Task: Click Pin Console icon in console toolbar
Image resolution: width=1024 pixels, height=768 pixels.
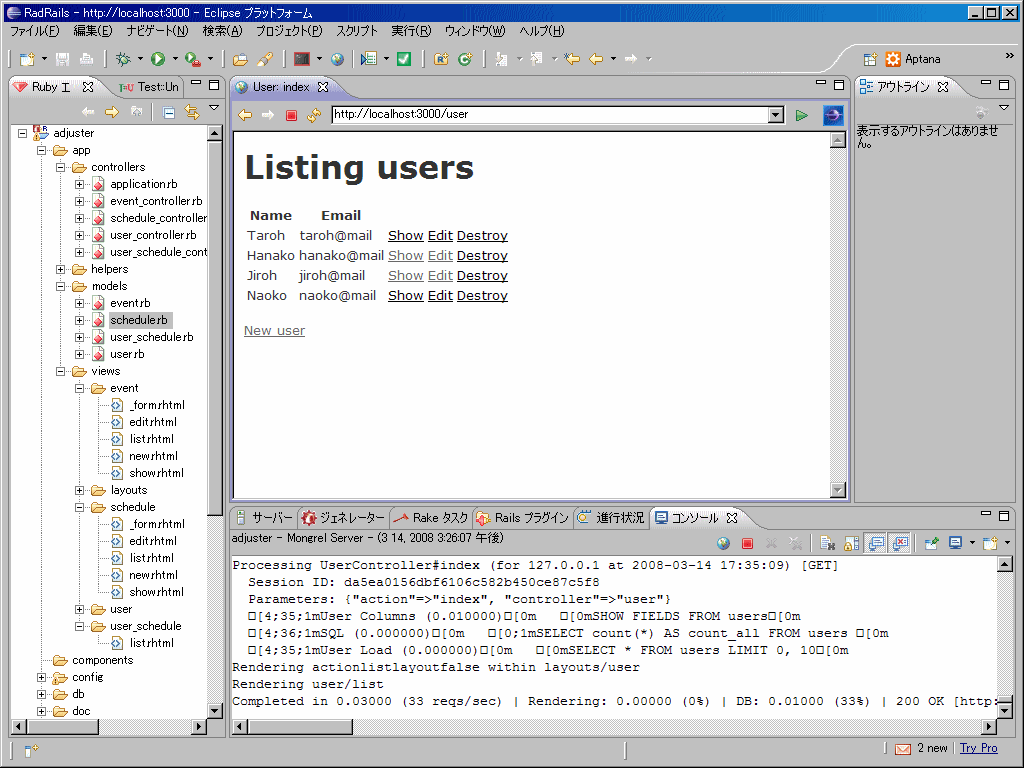Action: pyautogui.click(x=932, y=543)
